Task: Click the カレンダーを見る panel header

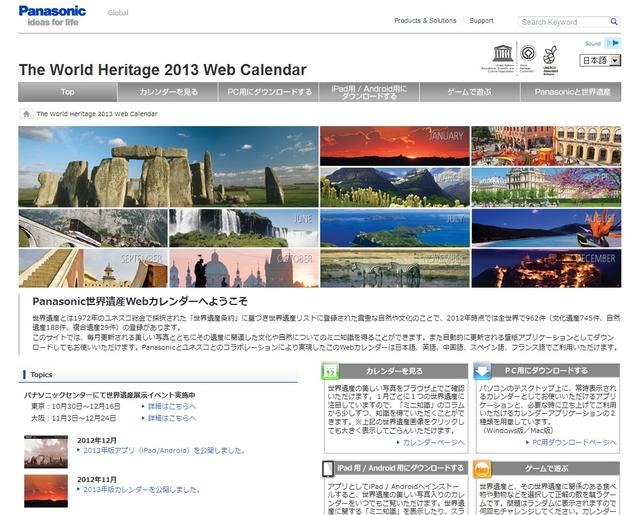Action: [396, 371]
